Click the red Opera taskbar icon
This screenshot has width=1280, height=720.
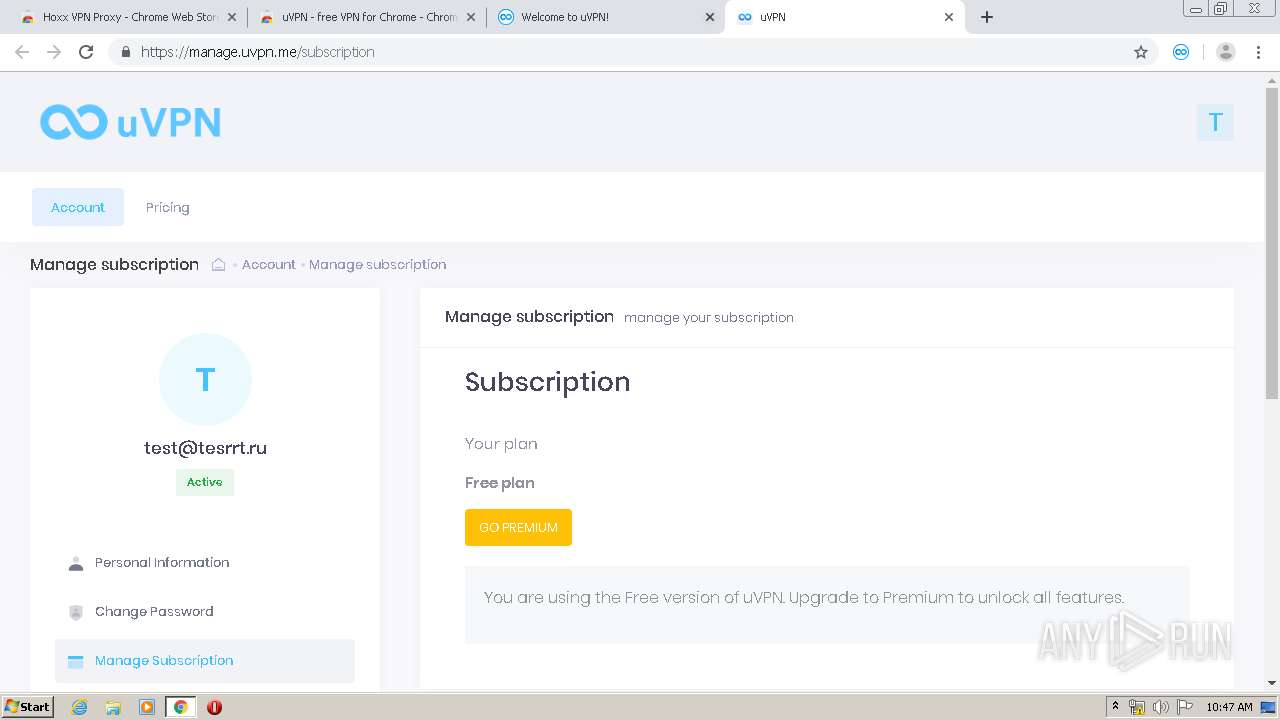click(214, 707)
